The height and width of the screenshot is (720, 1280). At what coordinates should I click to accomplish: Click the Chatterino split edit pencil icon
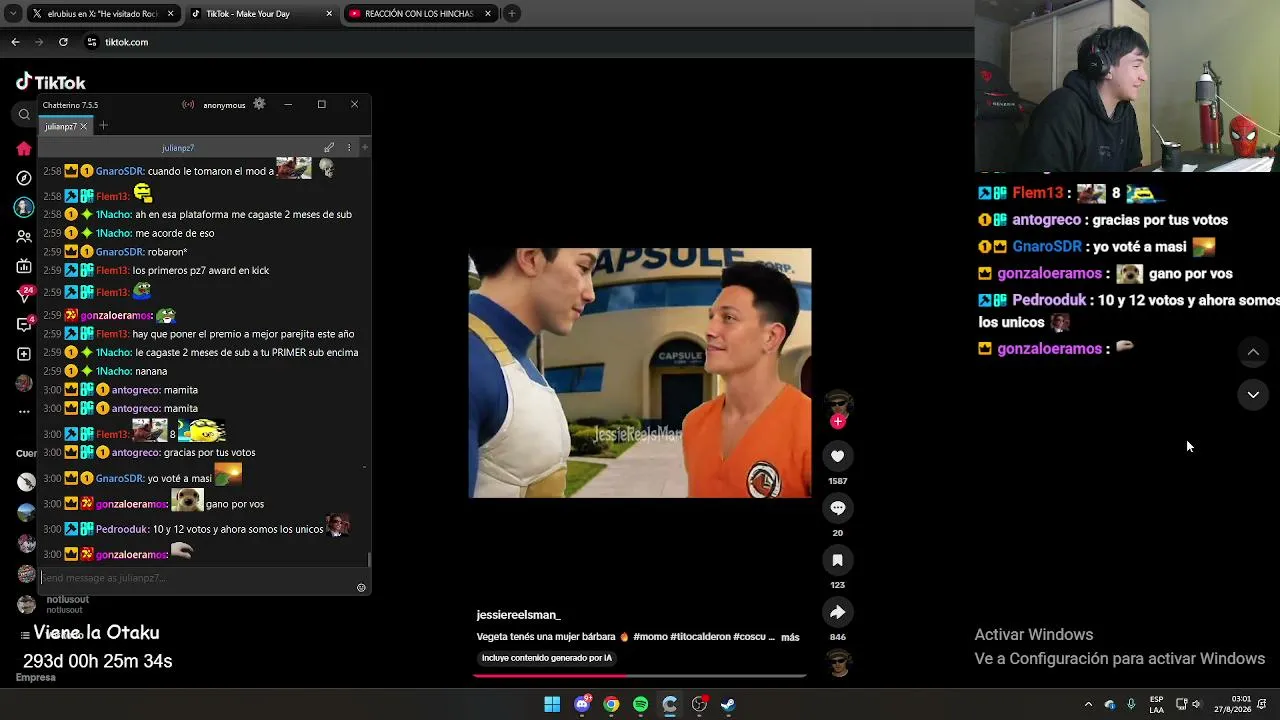tap(329, 147)
